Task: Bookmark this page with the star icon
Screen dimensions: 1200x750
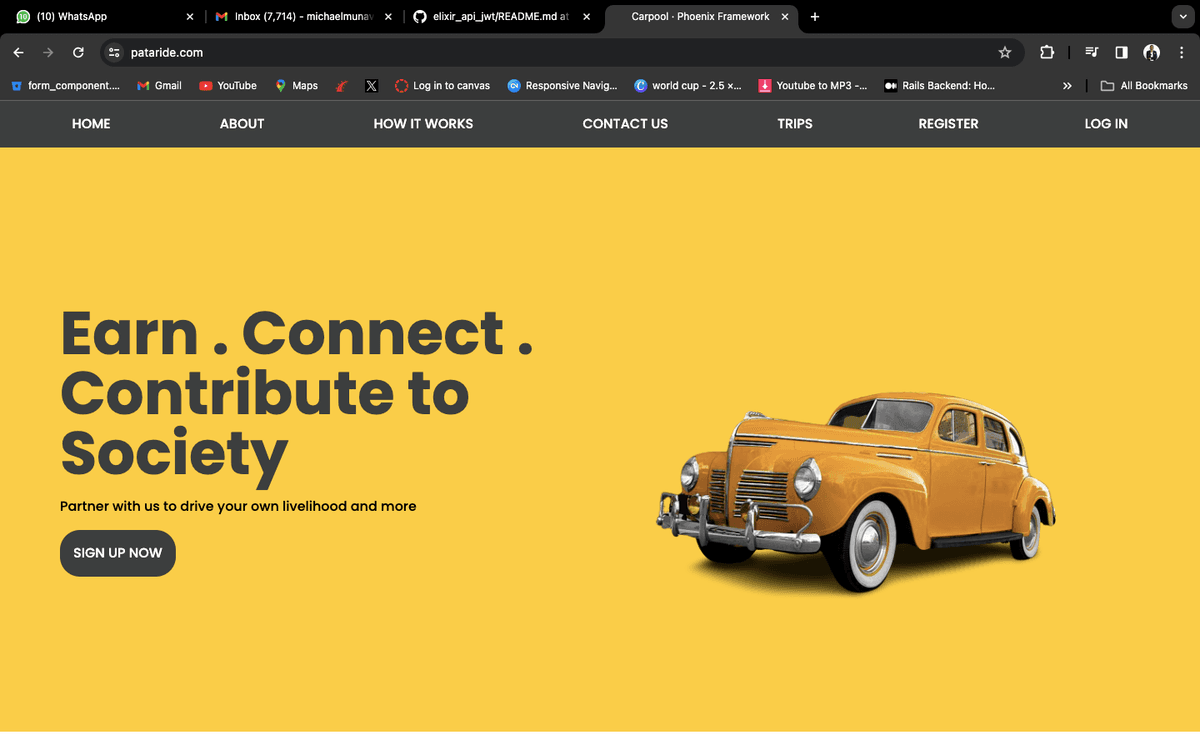Action: (1005, 52)
